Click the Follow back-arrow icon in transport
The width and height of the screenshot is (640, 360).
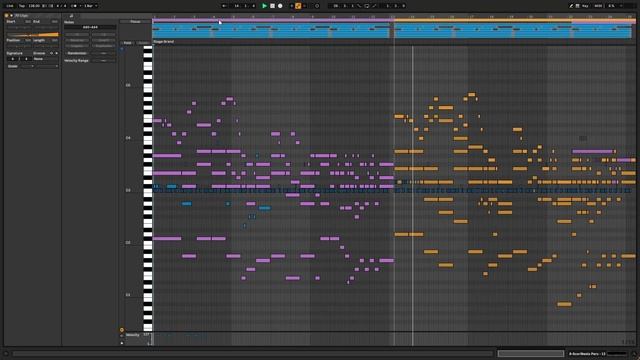coord(224,6)
